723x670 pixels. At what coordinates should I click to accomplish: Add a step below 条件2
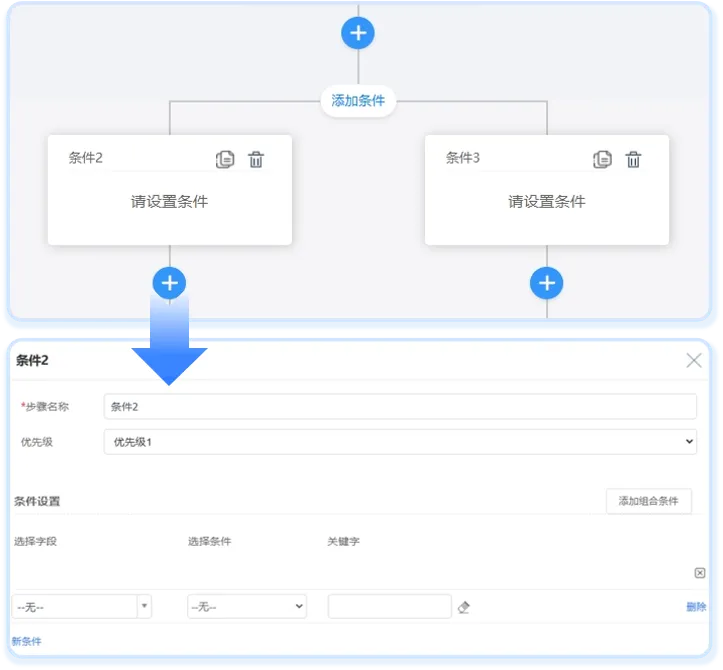[x=169, y=283]
